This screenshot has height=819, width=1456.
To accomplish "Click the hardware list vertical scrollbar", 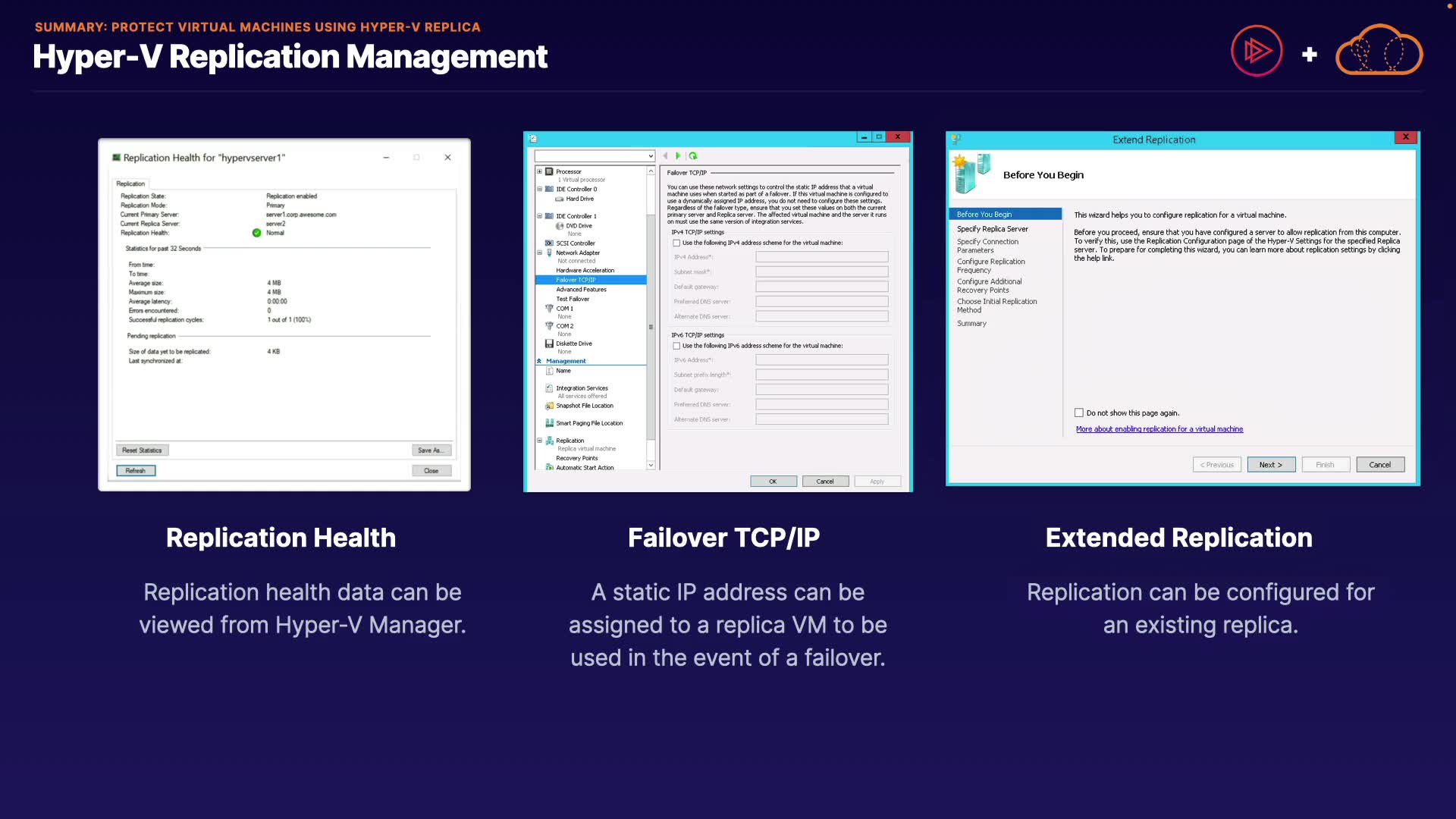I will (651, 326).
